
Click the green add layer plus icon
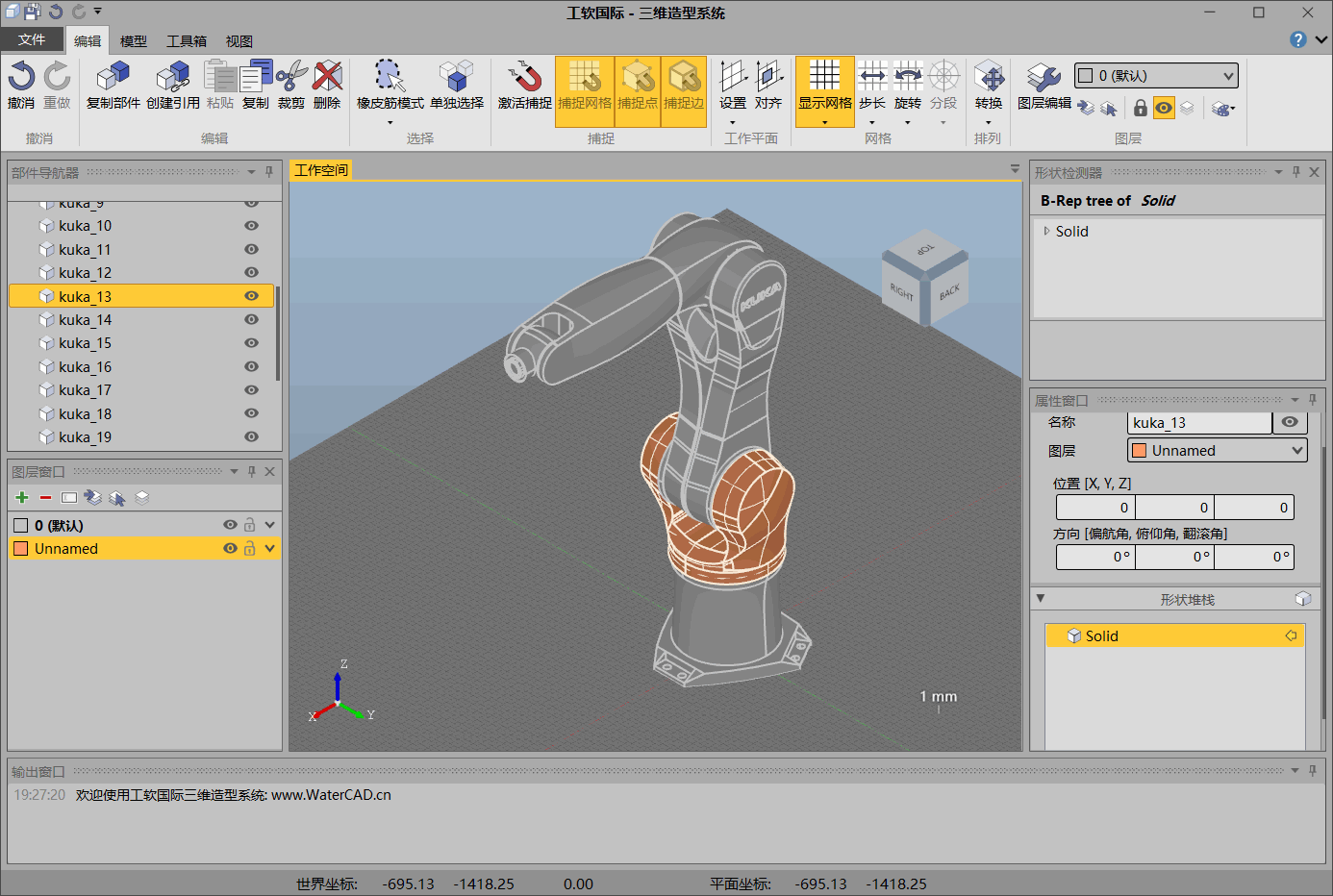pos(22,498)
